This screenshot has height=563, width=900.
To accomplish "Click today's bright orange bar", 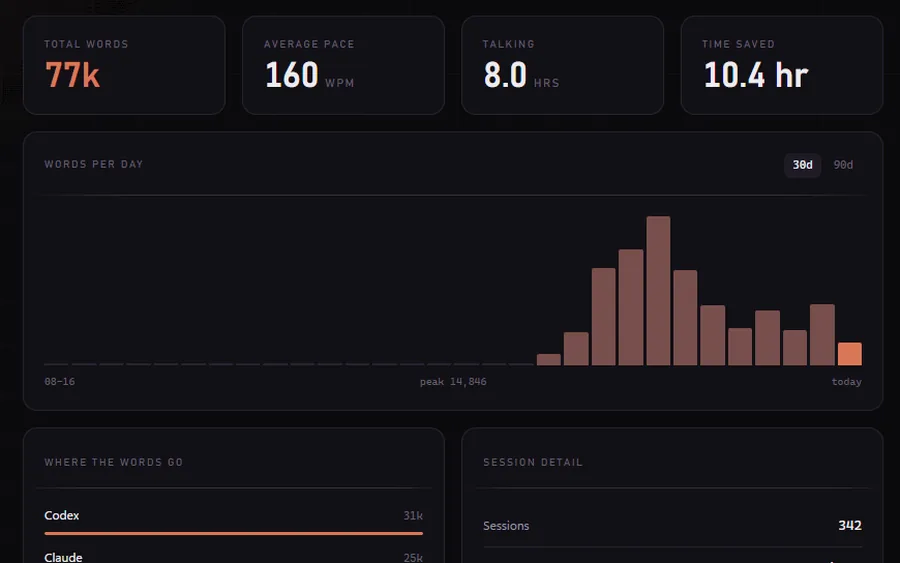I will point(849,354).
